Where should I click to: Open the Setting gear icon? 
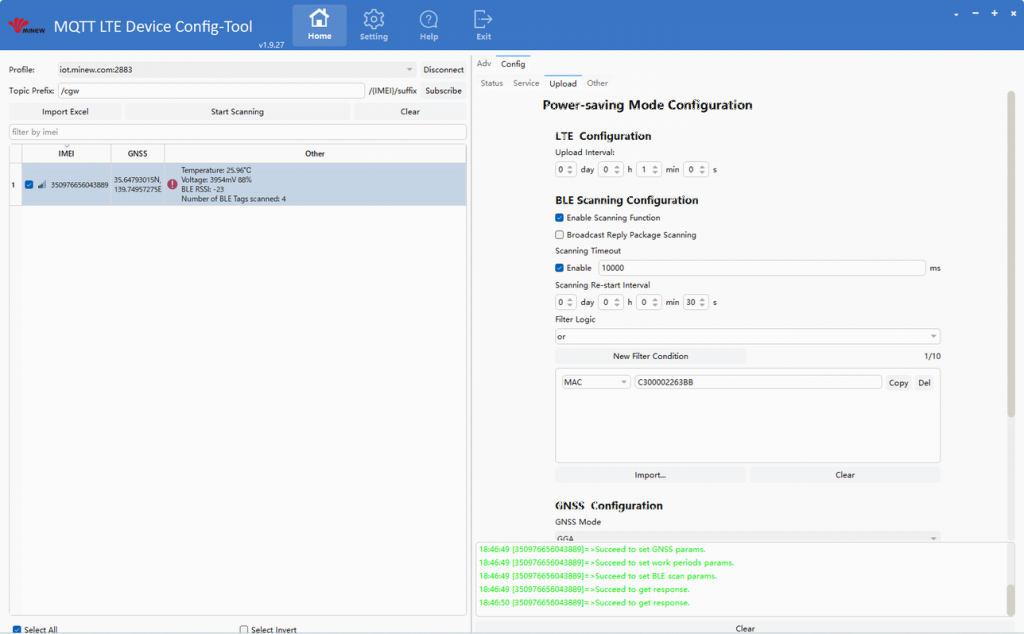pos(374,25)
